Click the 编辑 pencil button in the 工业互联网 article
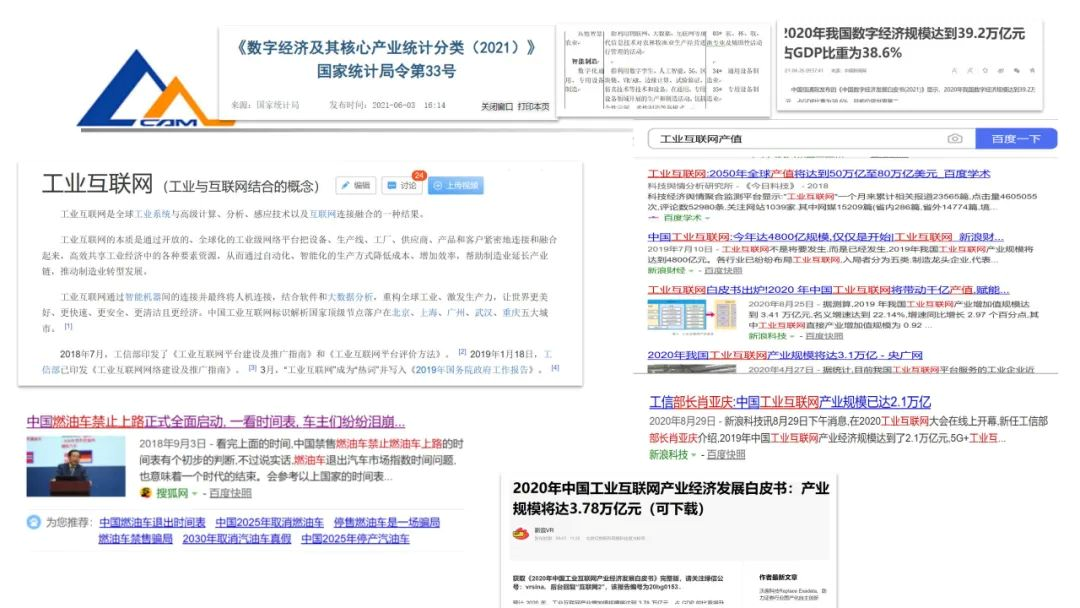Image resolution: width=1080 pixels, height=608 pixels. point(355,185)
